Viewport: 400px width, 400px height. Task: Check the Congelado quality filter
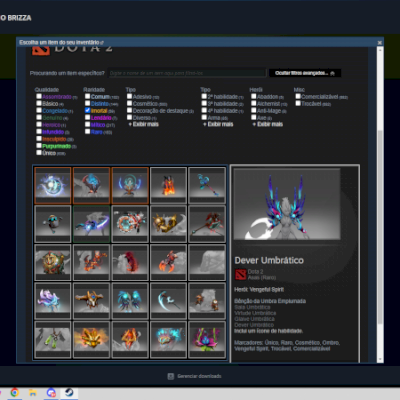(39, 110)
